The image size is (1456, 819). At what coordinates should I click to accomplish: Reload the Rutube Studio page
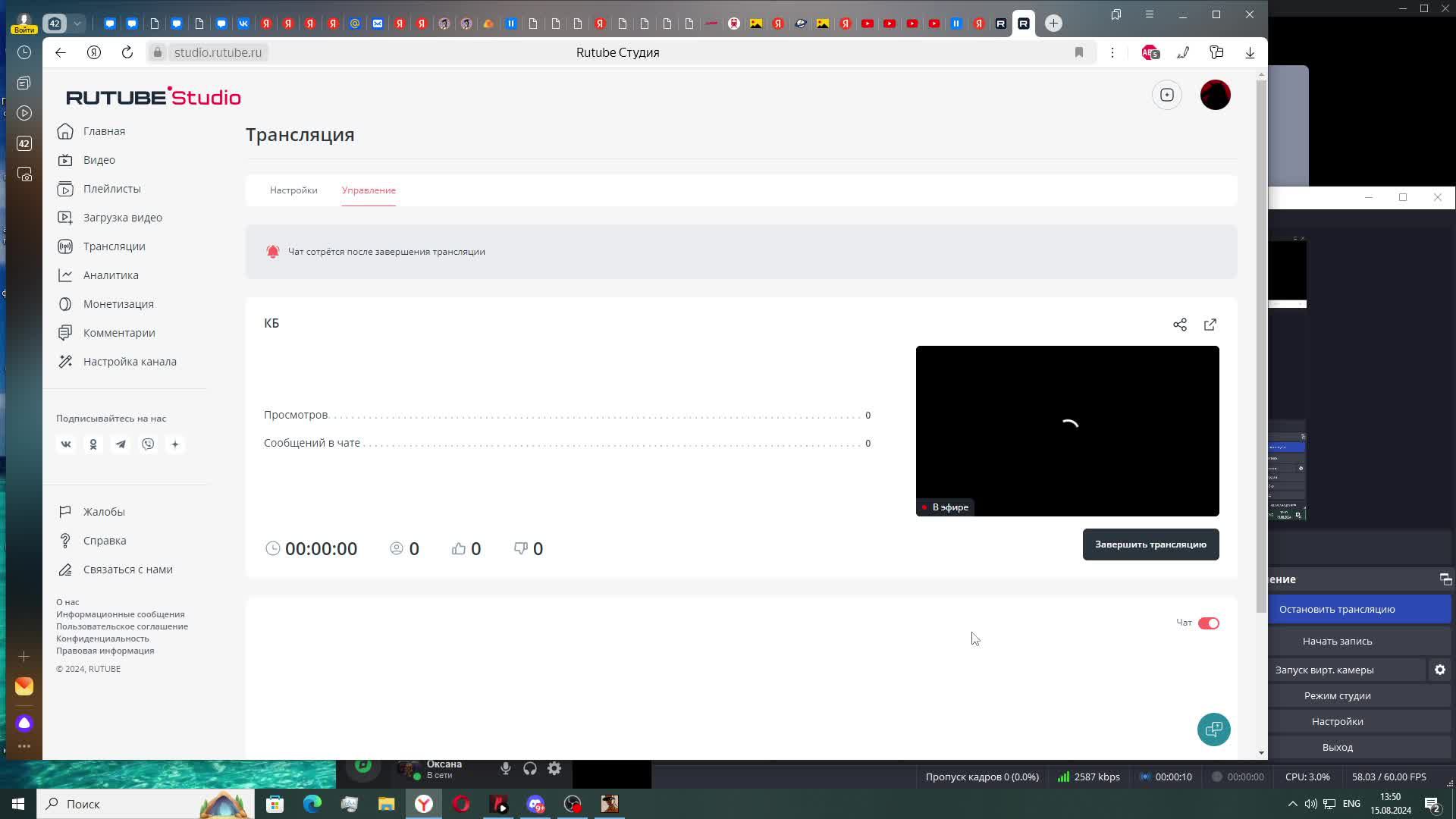click(x=127, y=52)
